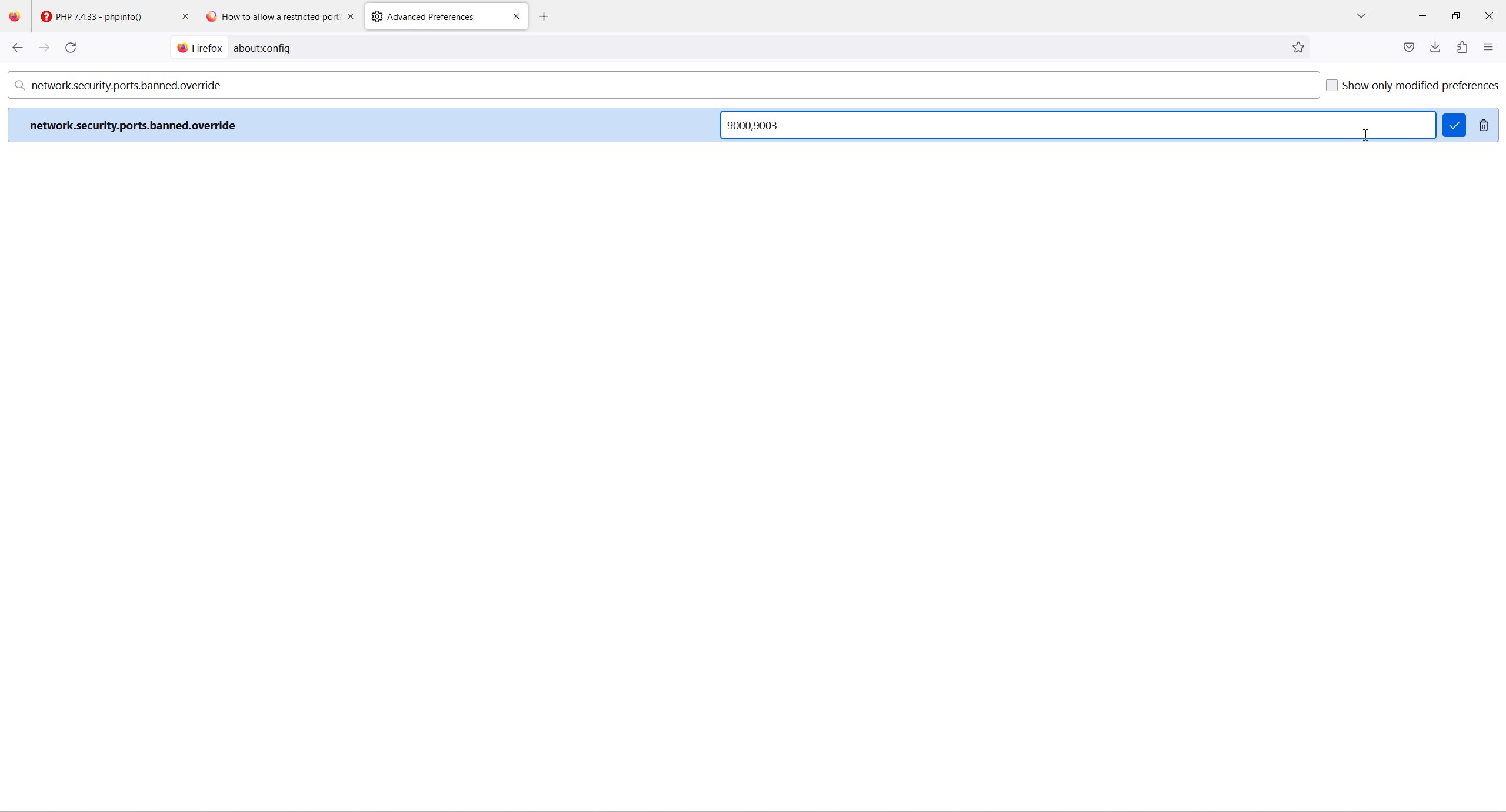
Task: Bookmark this page with the star icon
Action: (1298, 48)
